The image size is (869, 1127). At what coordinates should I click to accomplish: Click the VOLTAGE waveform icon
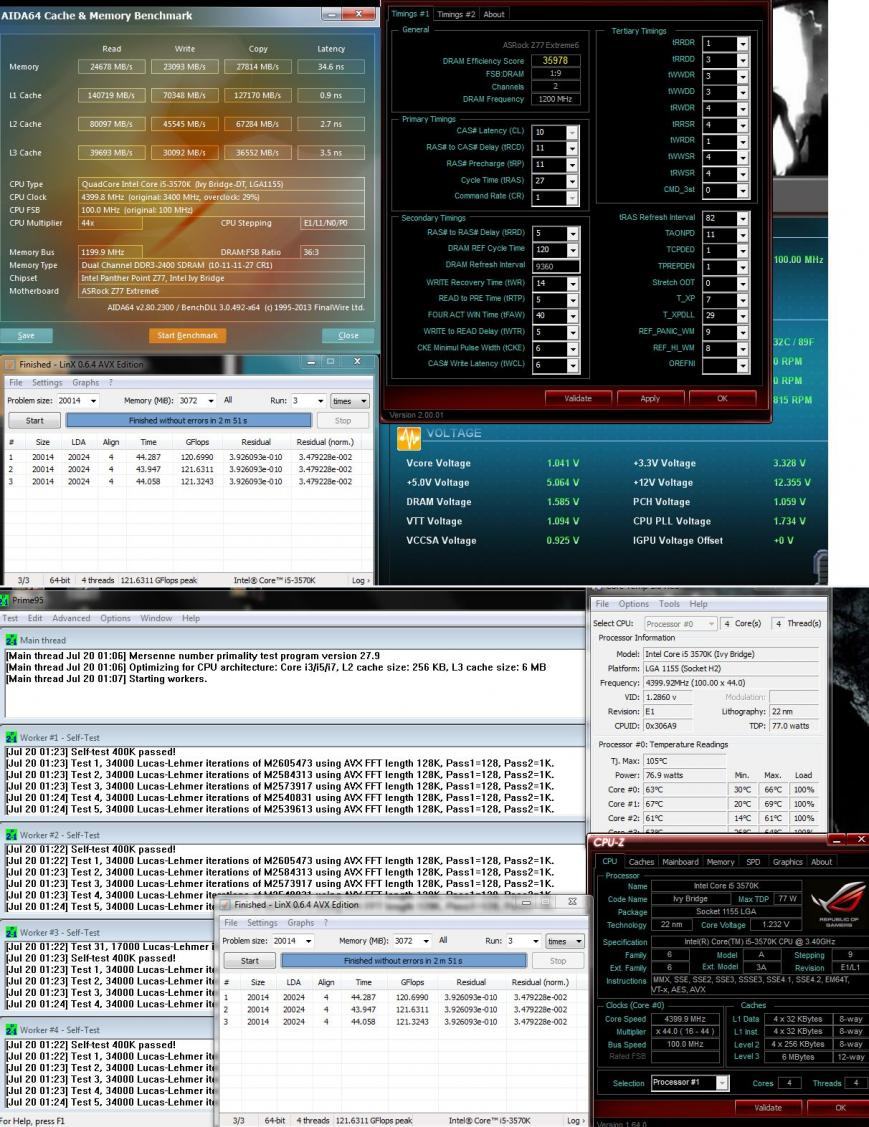pyautogui.click(x=409, y=438)
